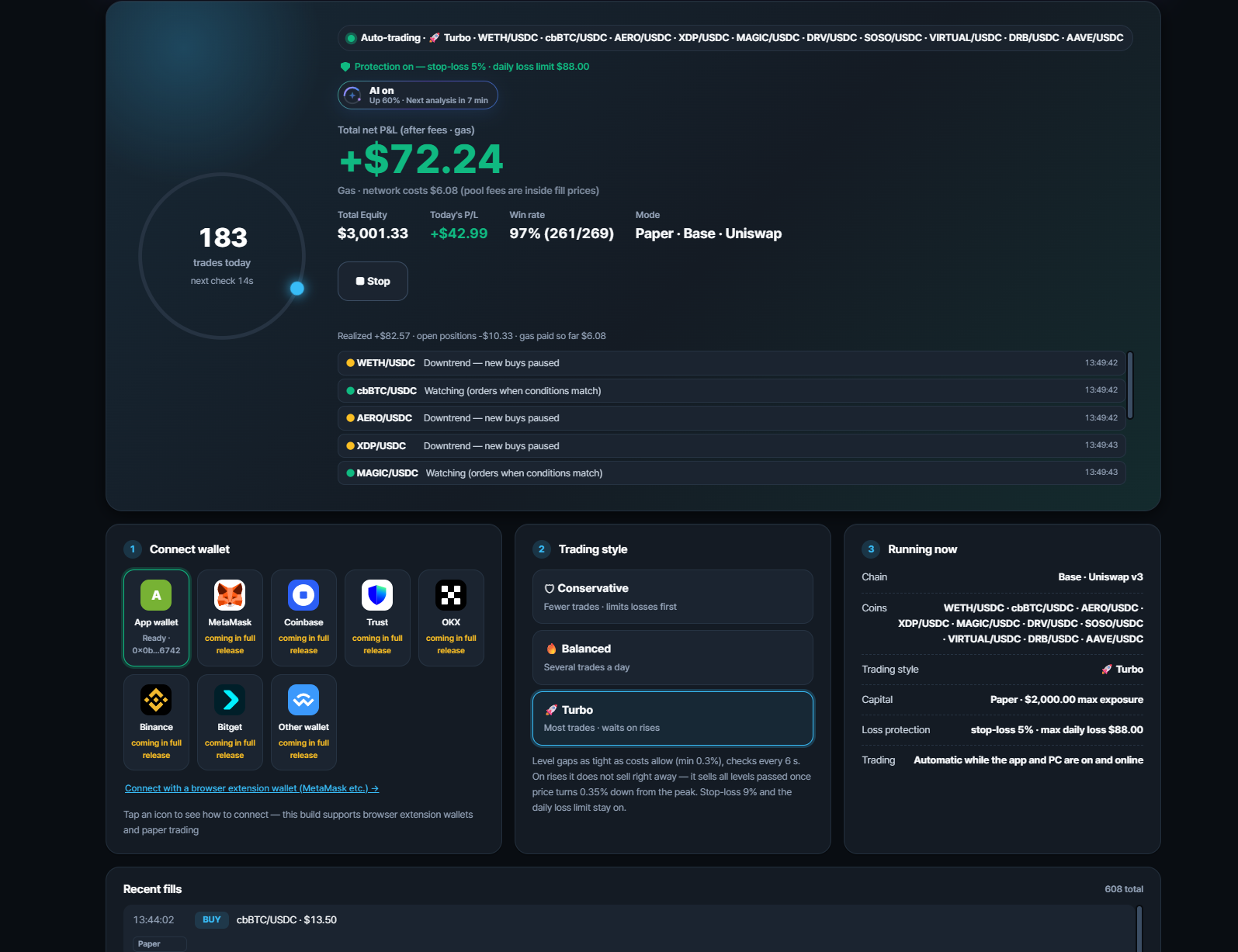Click the +$42.99 Today's P/L value

point(459,234)
